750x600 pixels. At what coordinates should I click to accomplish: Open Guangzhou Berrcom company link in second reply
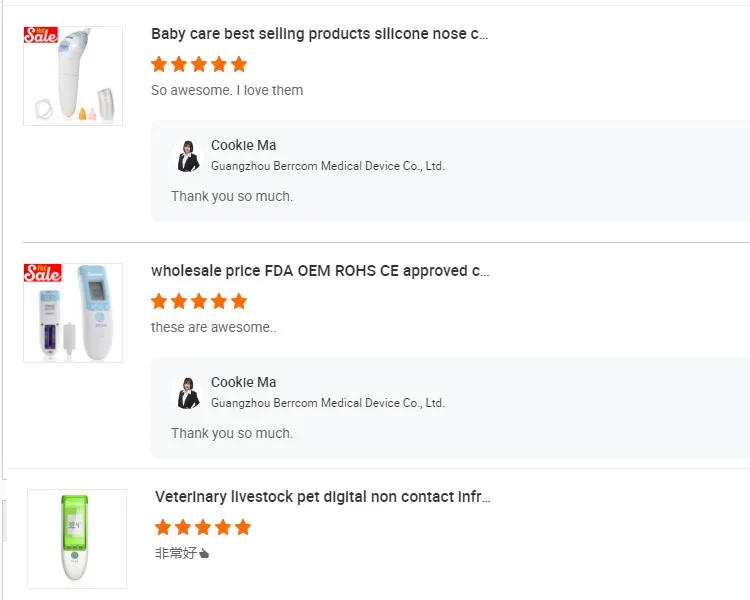pyautogui.click(x=327, y=403)
